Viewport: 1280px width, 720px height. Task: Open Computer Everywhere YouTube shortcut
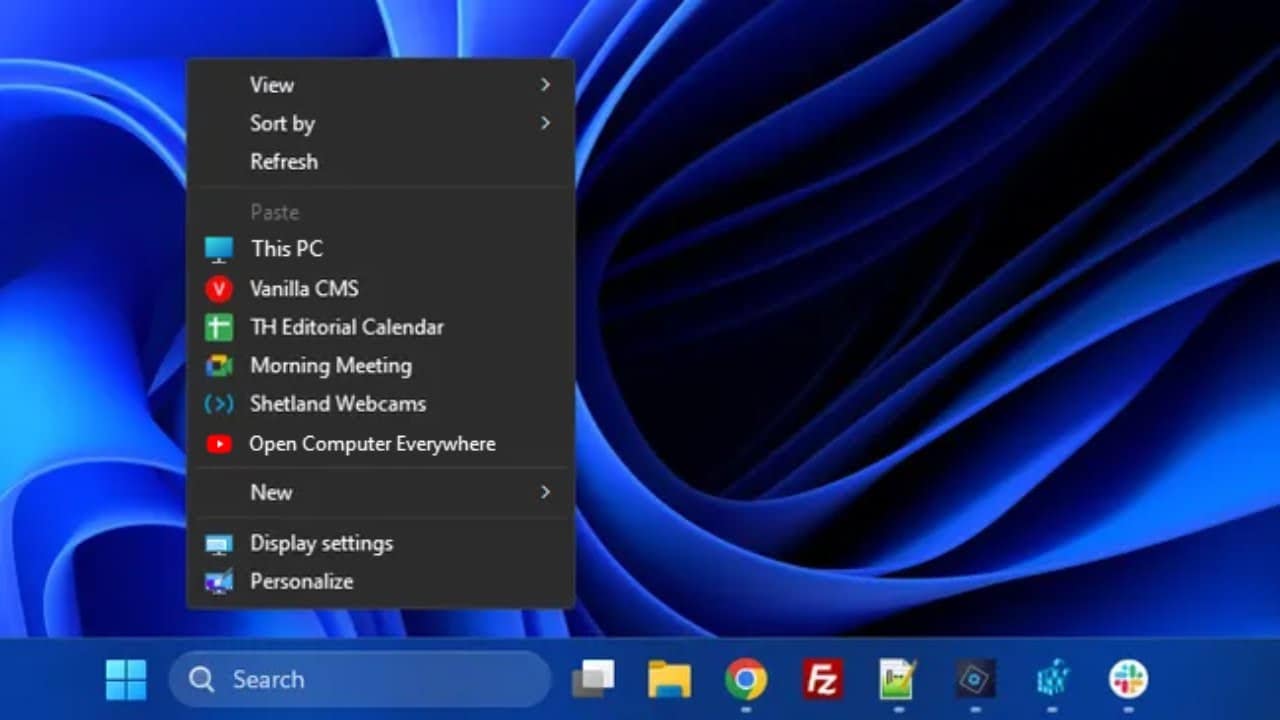coord(372,443)
